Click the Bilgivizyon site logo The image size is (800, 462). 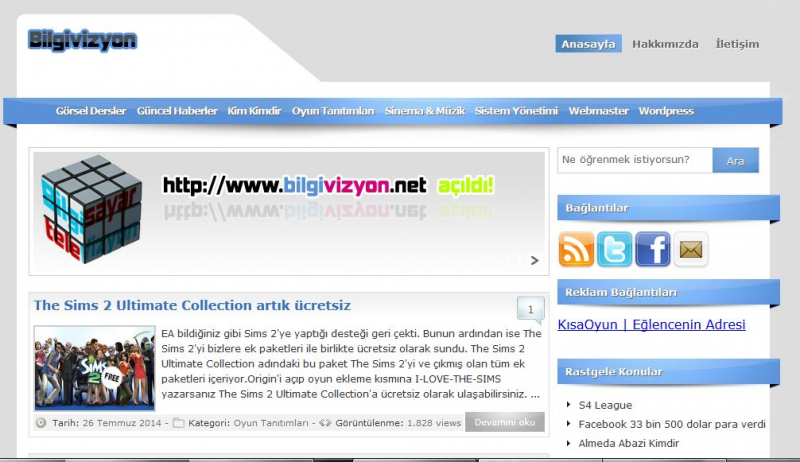[x=83, y=40]
